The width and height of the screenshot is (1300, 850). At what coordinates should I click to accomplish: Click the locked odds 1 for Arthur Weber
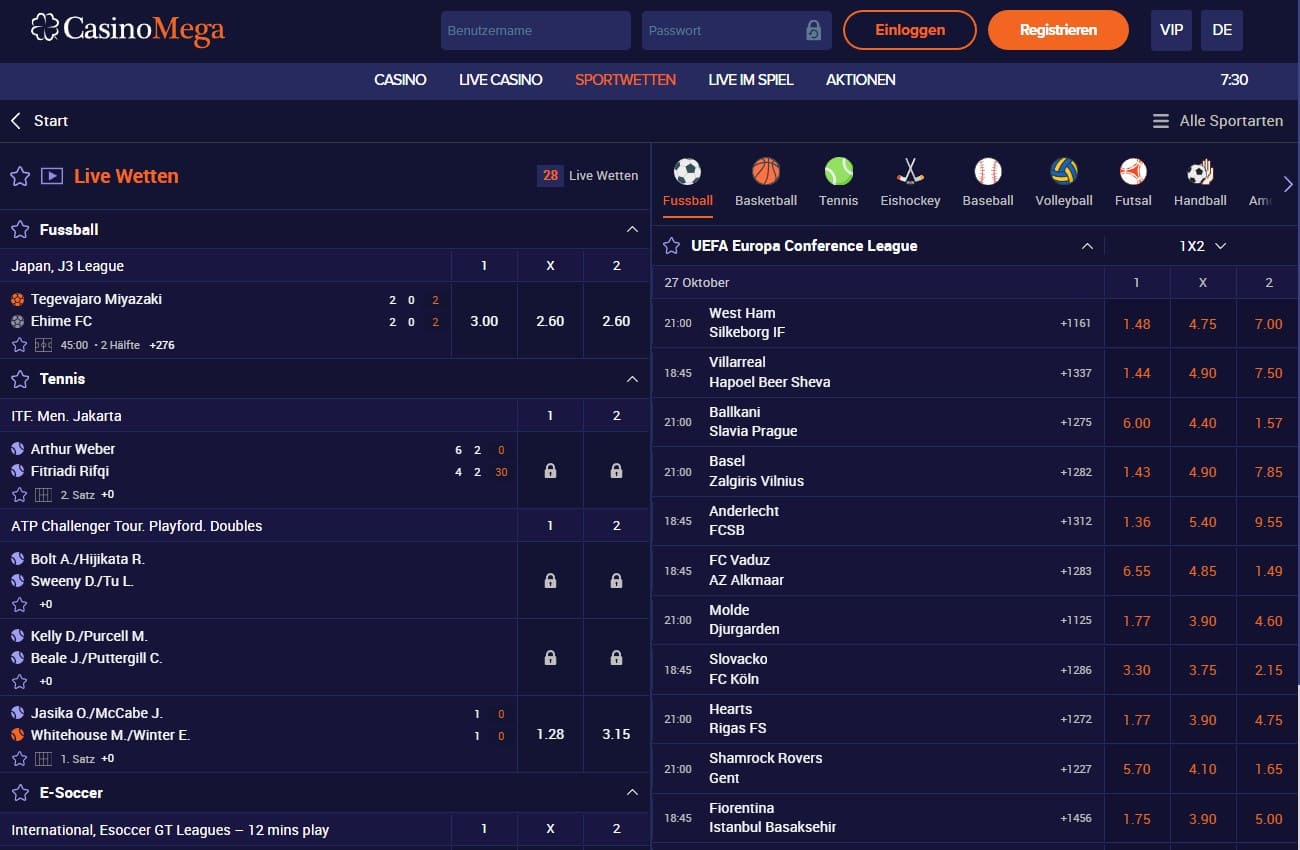[550, 470]
